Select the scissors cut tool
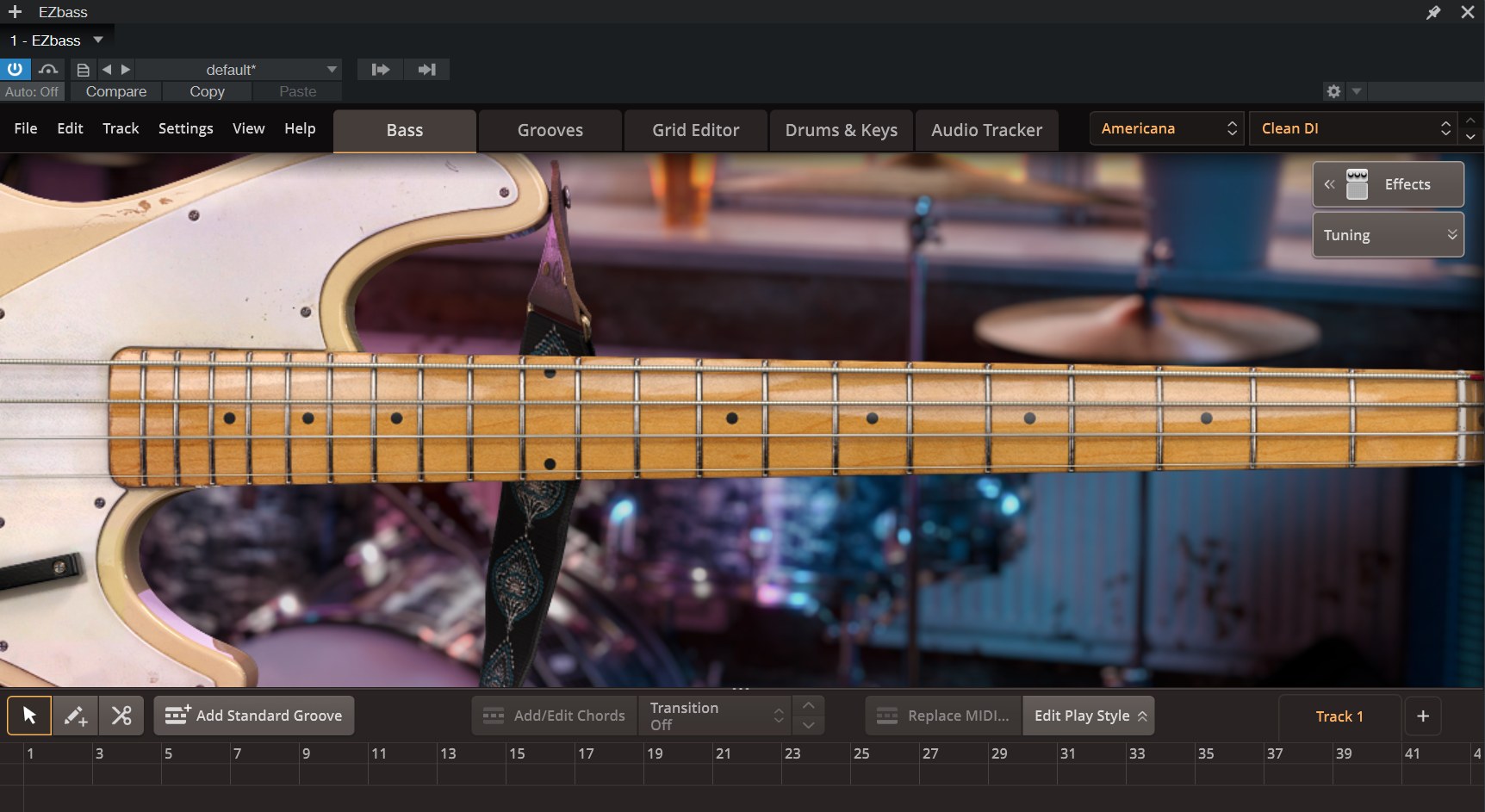 (x=121, y=716)
